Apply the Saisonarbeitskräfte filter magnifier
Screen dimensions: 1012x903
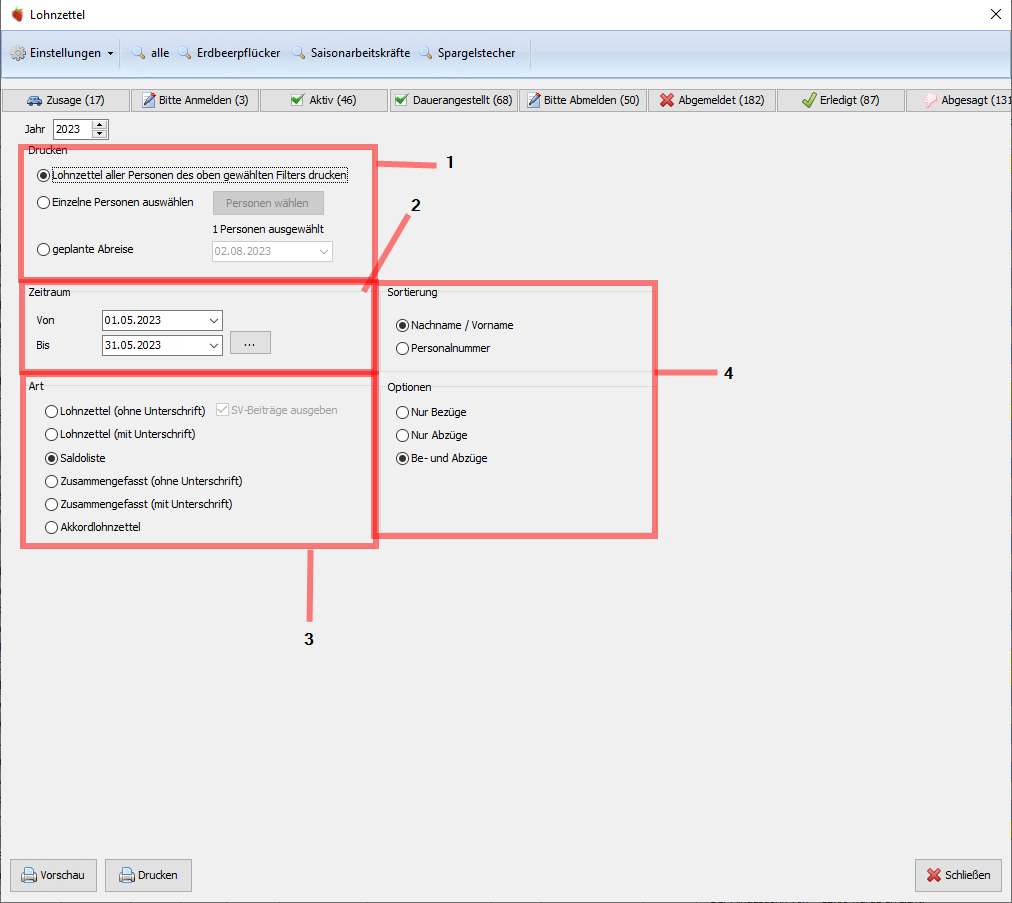(x=299, y=53)
